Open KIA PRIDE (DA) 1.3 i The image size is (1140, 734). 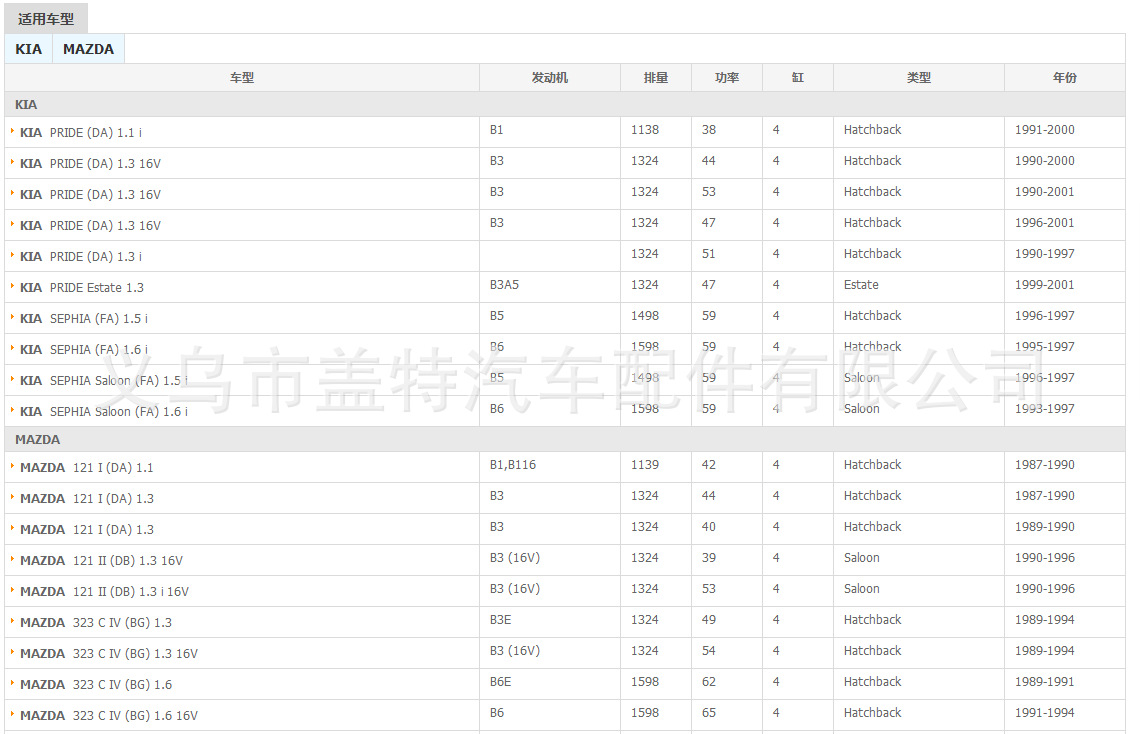tap(81, 257)
